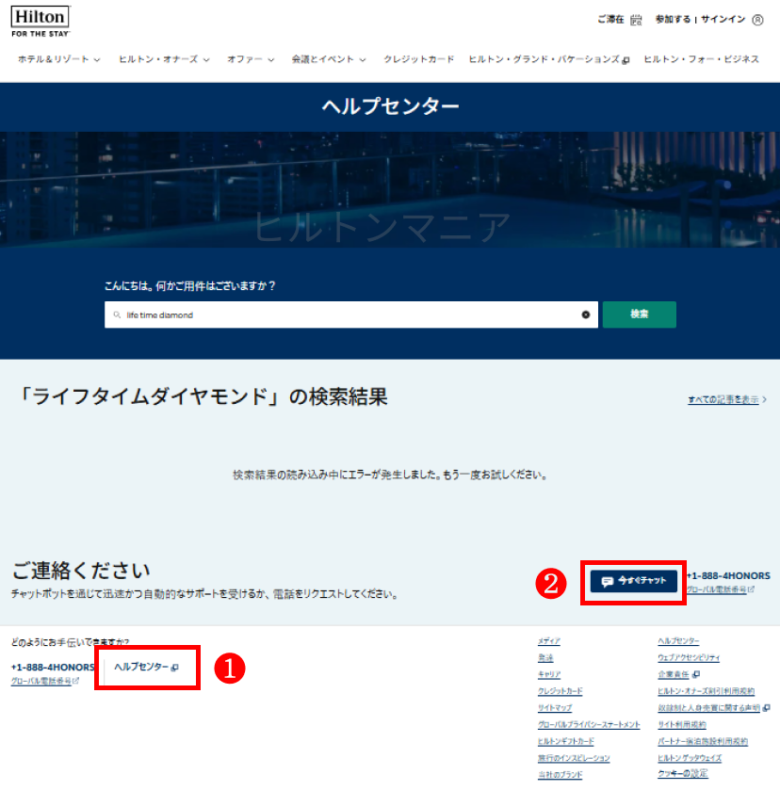Viewport: 780px width, 790px height.
Task: Expand the ヒルトン・オナーズ menu
Action: pos(164,59)
